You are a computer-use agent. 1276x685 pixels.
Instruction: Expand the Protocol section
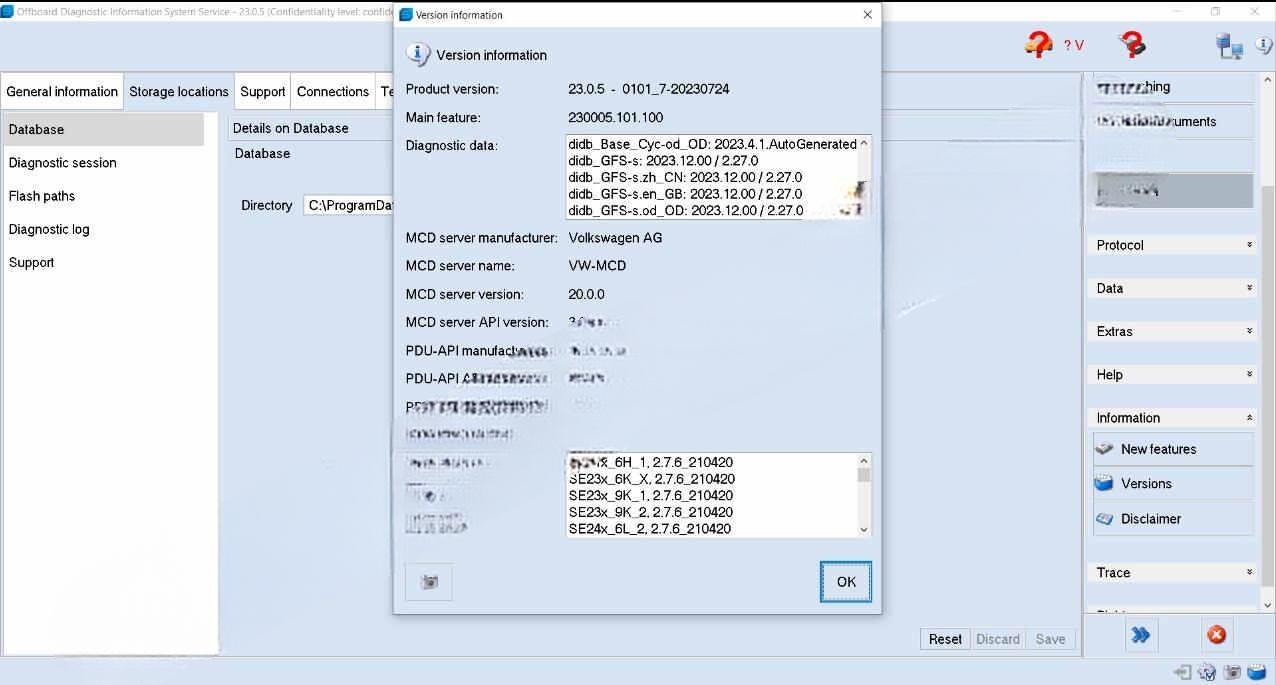(1172, 245)
